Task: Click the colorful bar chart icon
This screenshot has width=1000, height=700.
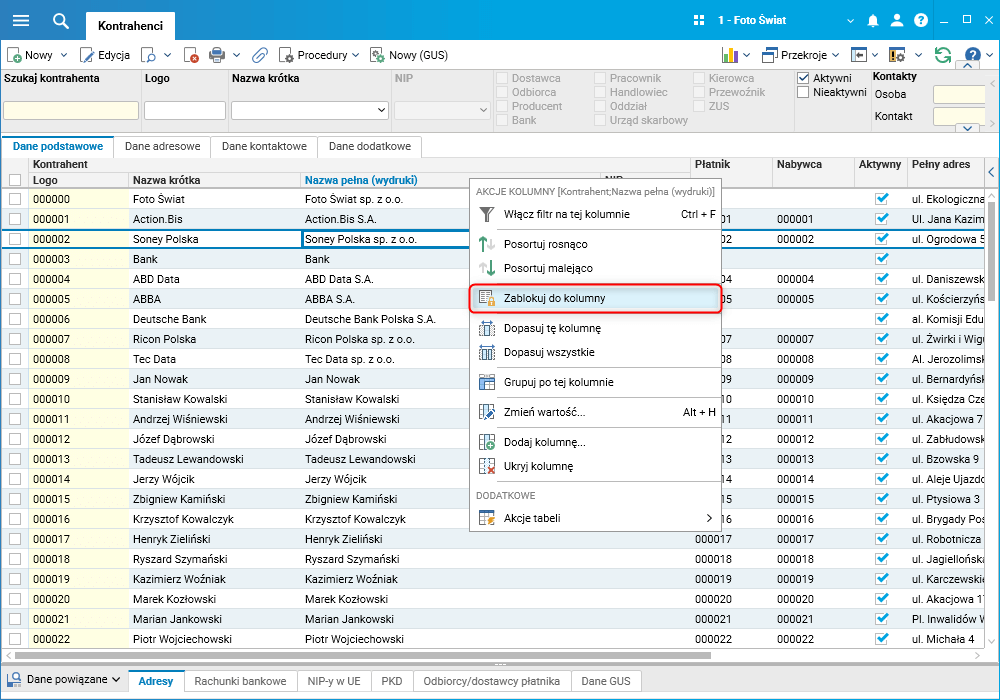Action: click(730, 55)
